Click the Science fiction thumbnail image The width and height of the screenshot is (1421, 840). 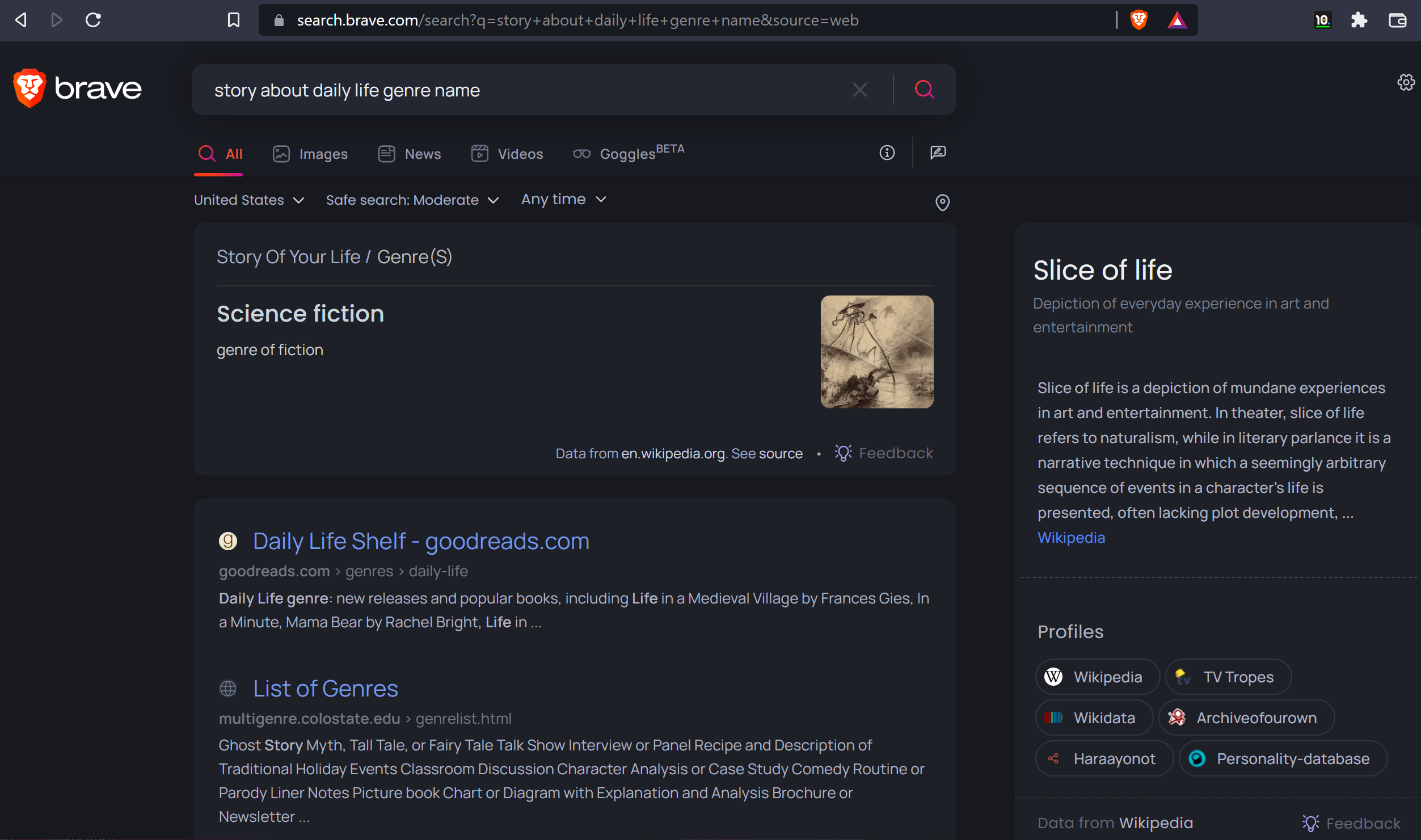coord(877,352)
